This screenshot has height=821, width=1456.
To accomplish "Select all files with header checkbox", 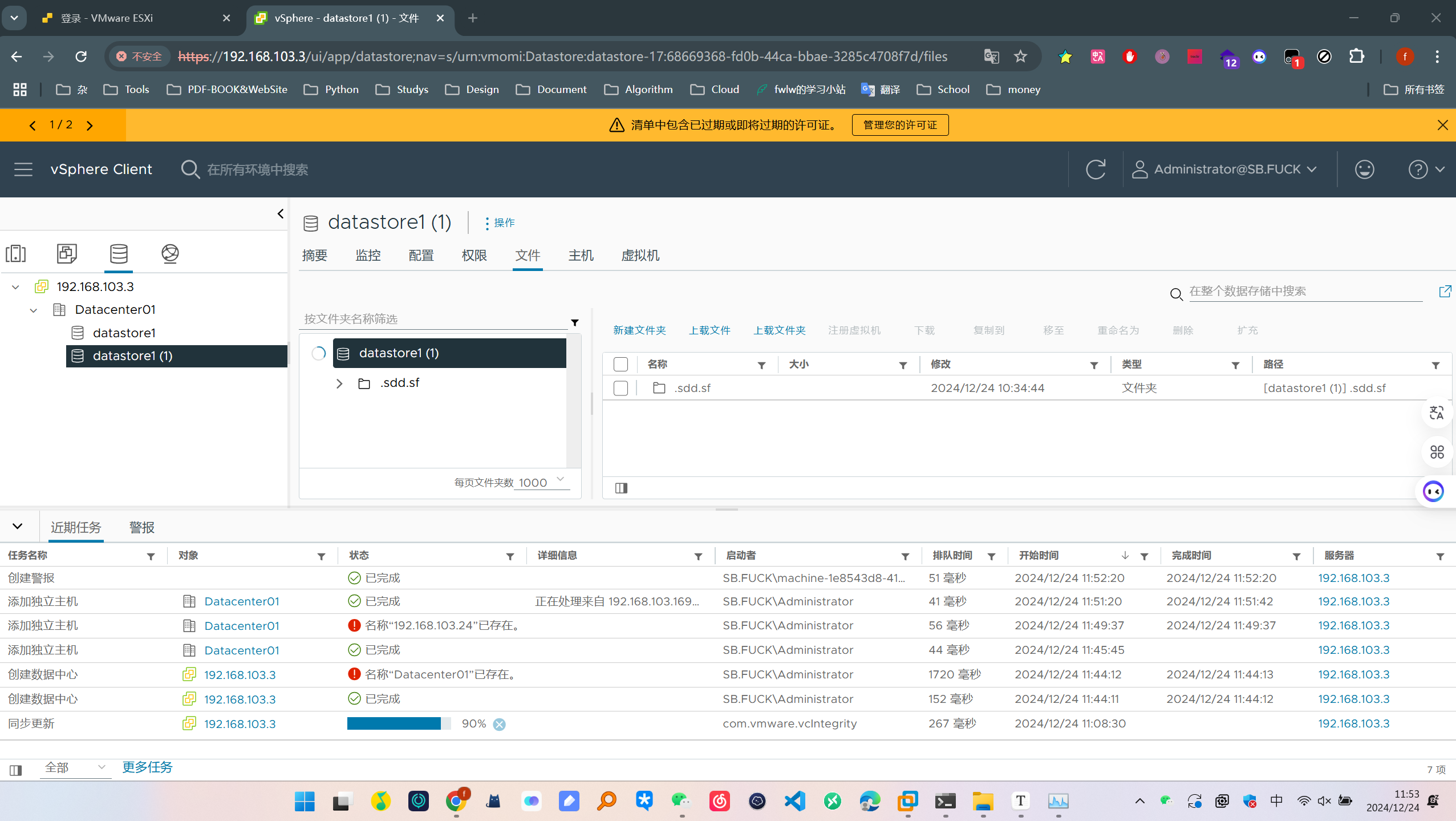I will pos(620,364).
